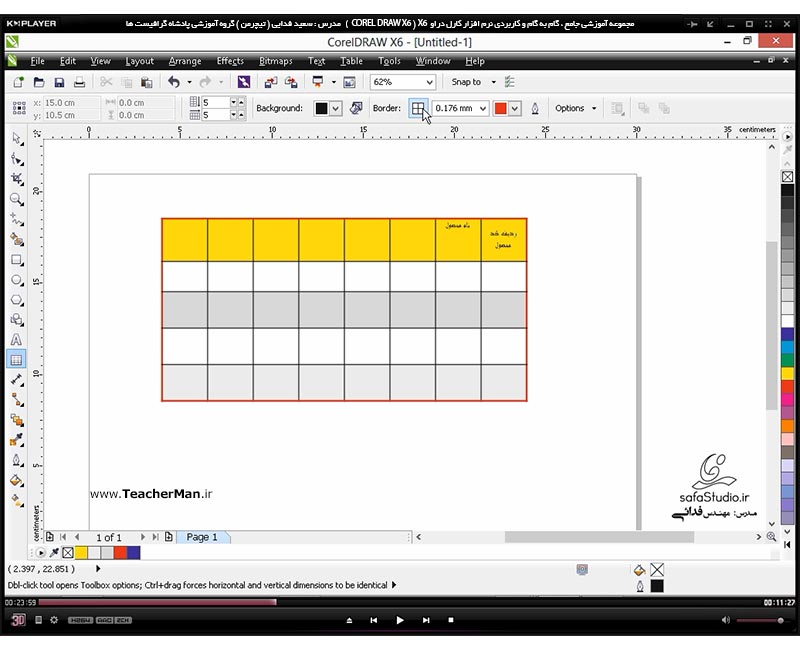This screenshot has width=800, height=650.
Task: Print the document
Action: coord(80,82)
